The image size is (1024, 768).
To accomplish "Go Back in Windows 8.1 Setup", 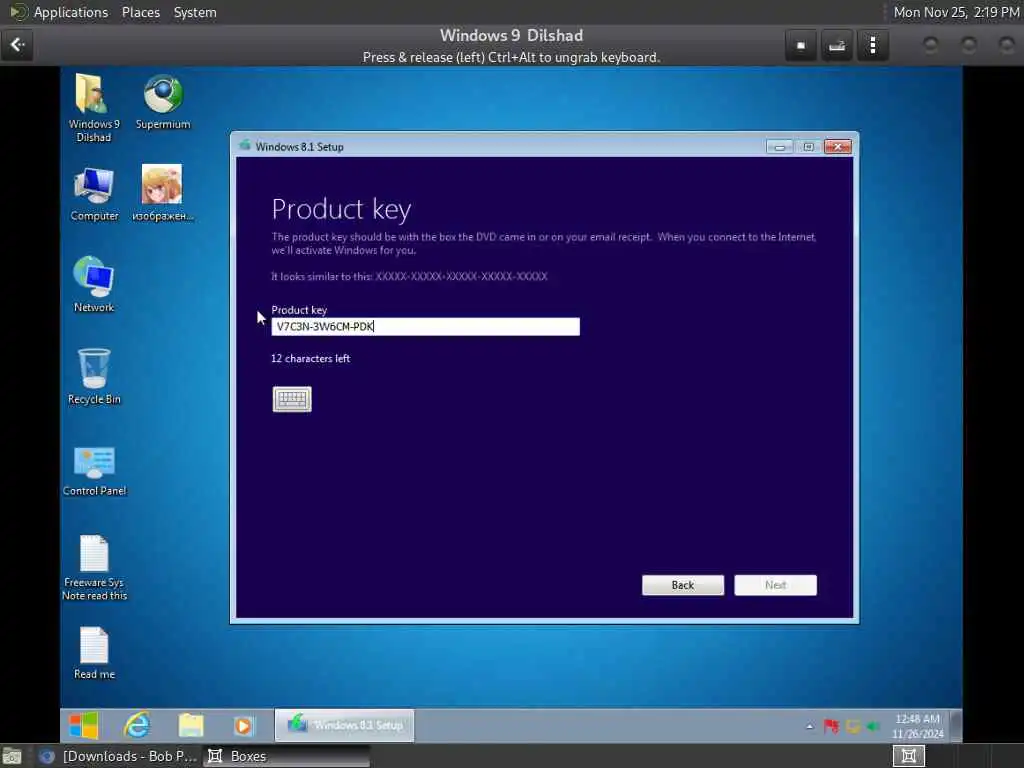I will [682, 585].
